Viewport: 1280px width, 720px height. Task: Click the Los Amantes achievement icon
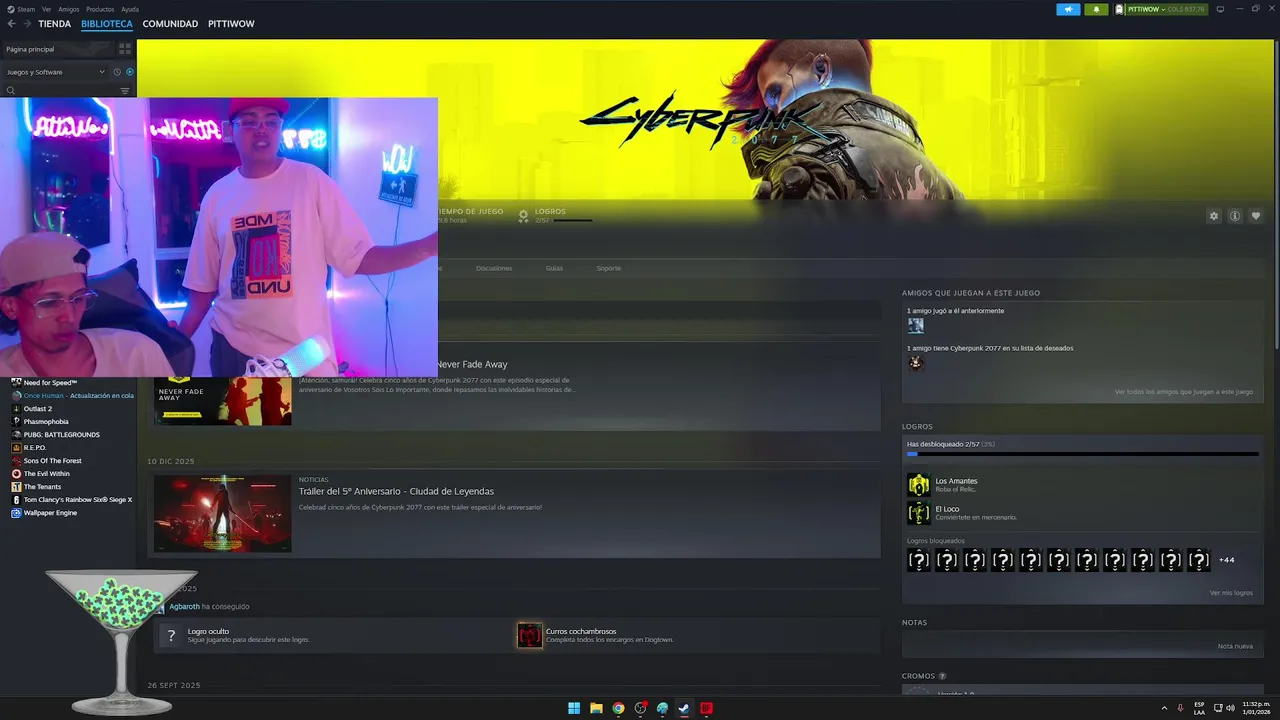tap(918, 485)
